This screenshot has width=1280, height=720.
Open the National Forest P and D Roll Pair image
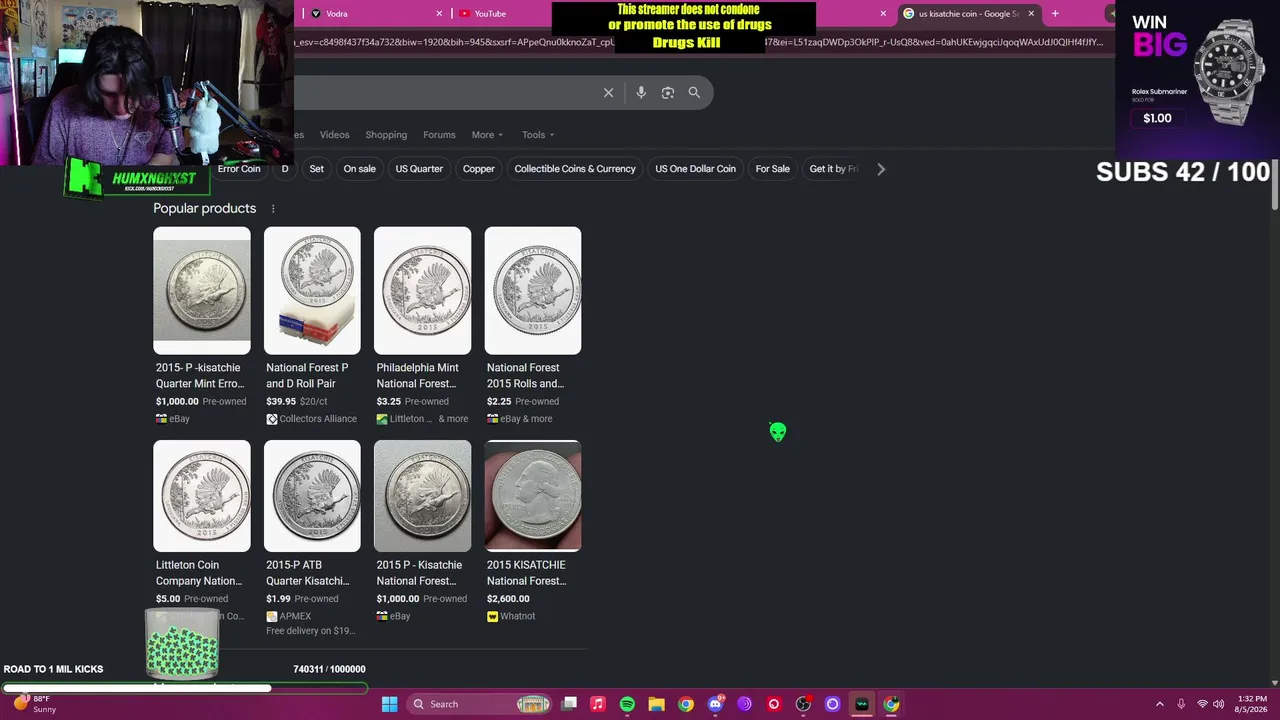pos(312,291)
